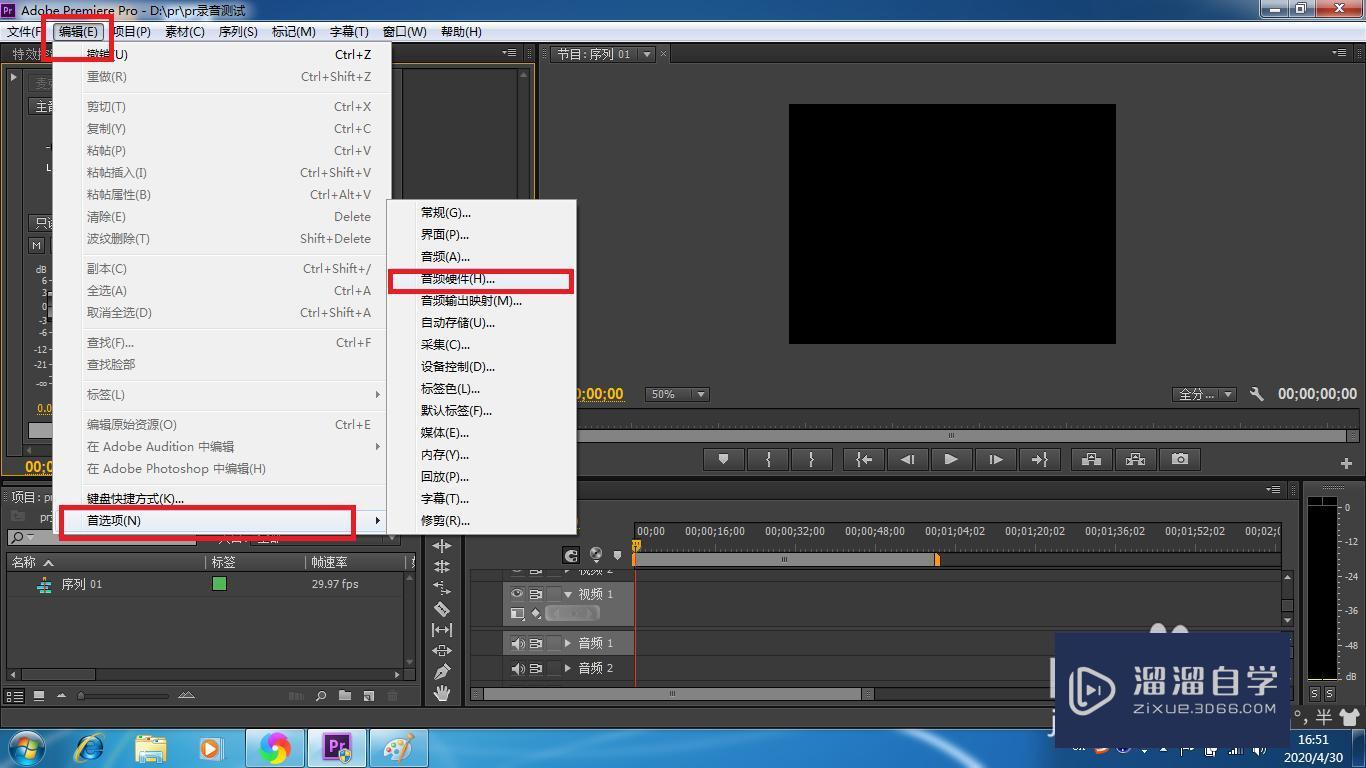Image resolution: width=1366 pixels, height=768 pixels.
Task: Expand the 音频 1 track
Action: [x=568, y=643]
